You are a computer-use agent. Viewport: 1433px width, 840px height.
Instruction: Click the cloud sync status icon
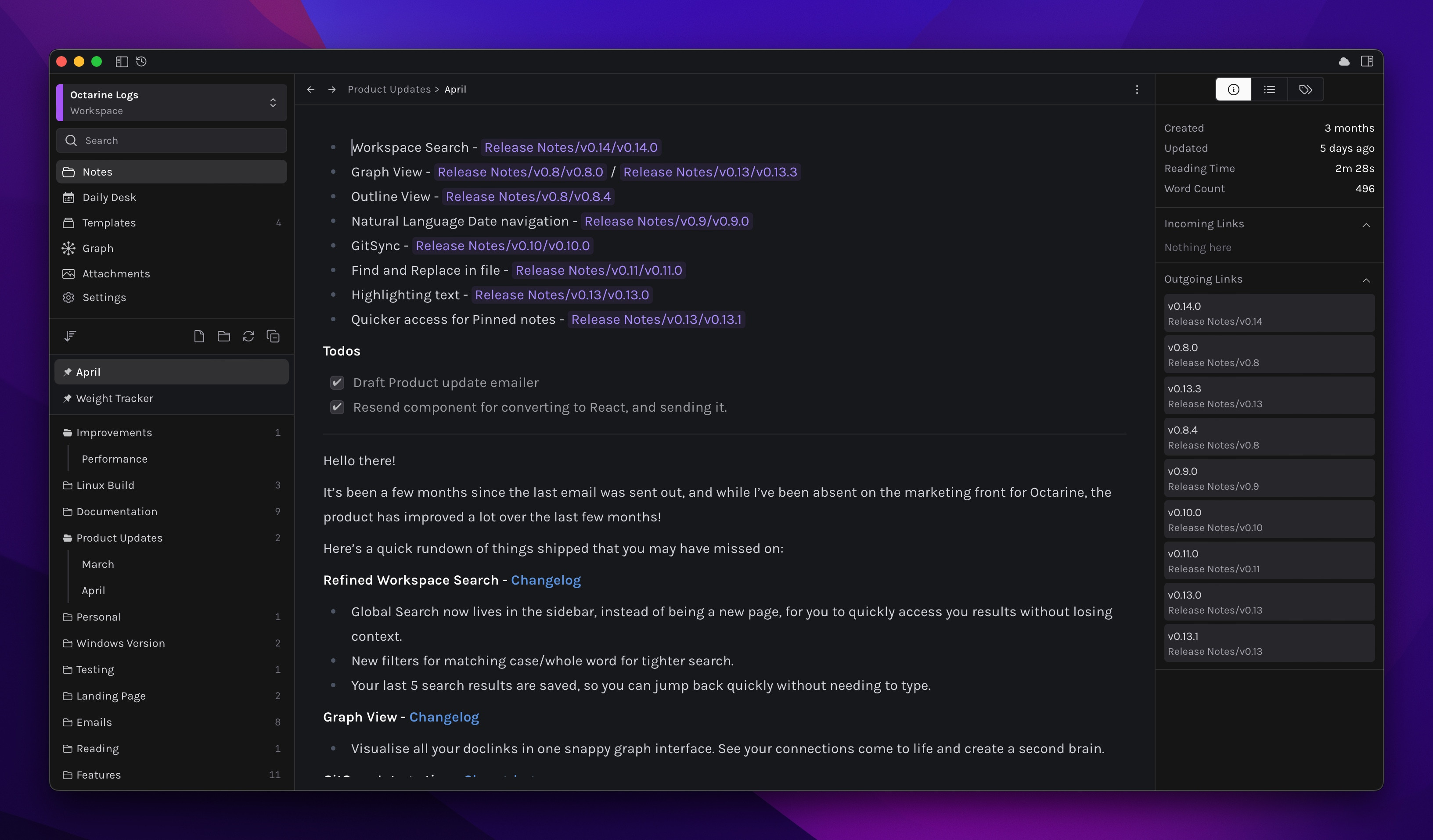tap(1344, 61)
